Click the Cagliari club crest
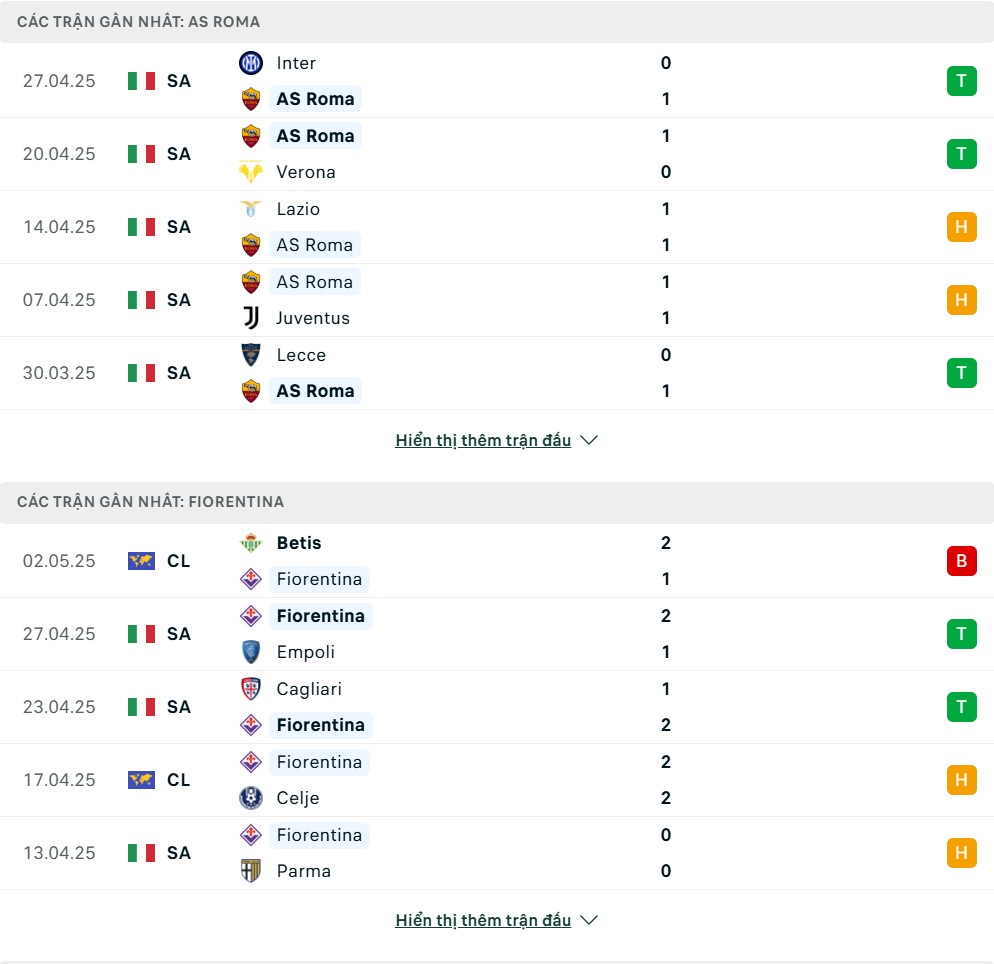994x964 pixels. (251, 688)
